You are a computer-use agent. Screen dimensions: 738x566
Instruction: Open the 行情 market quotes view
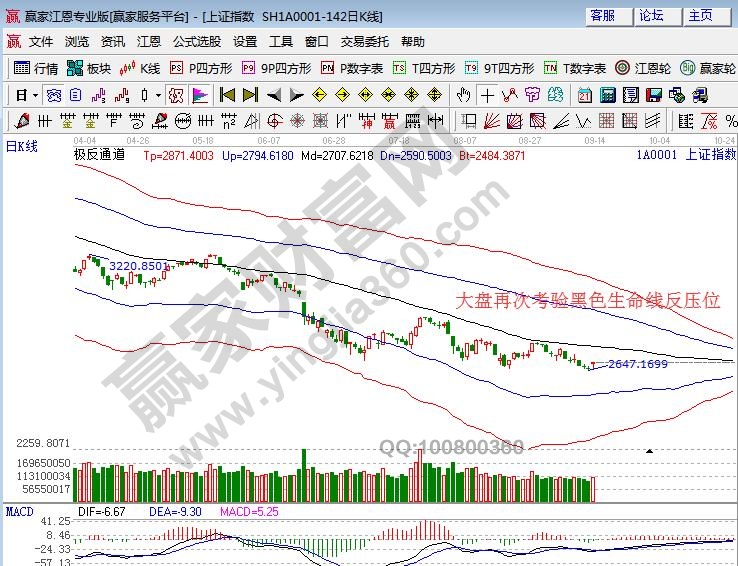(36, 68)
